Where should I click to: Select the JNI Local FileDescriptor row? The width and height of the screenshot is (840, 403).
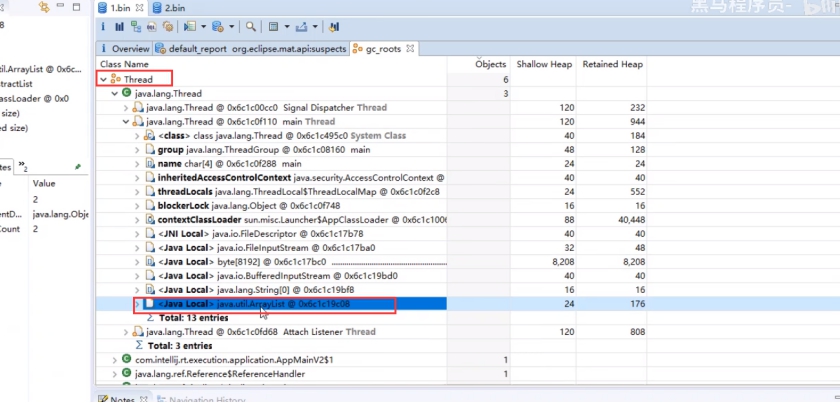[x=260, y=234]
